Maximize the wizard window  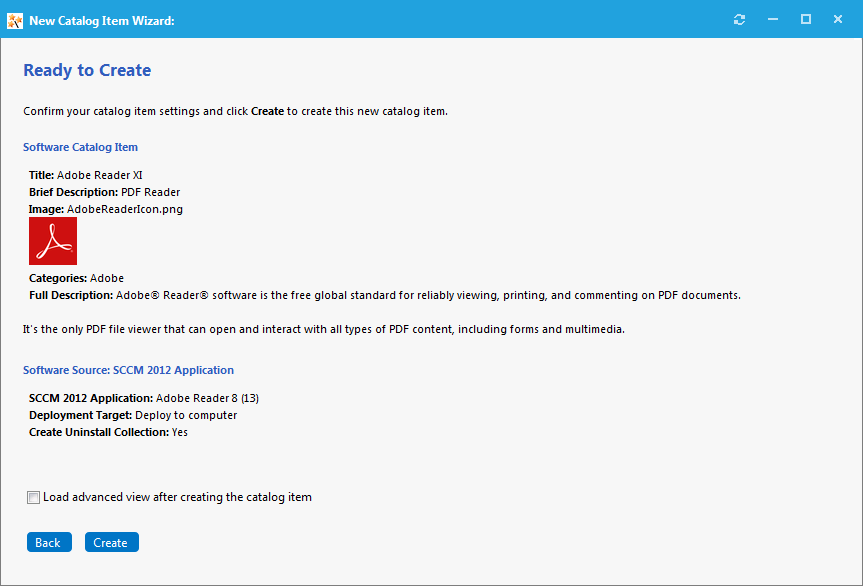[x=806, y=19]
